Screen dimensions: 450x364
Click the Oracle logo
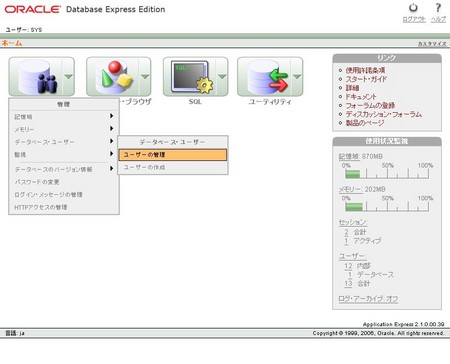point(33,9)
